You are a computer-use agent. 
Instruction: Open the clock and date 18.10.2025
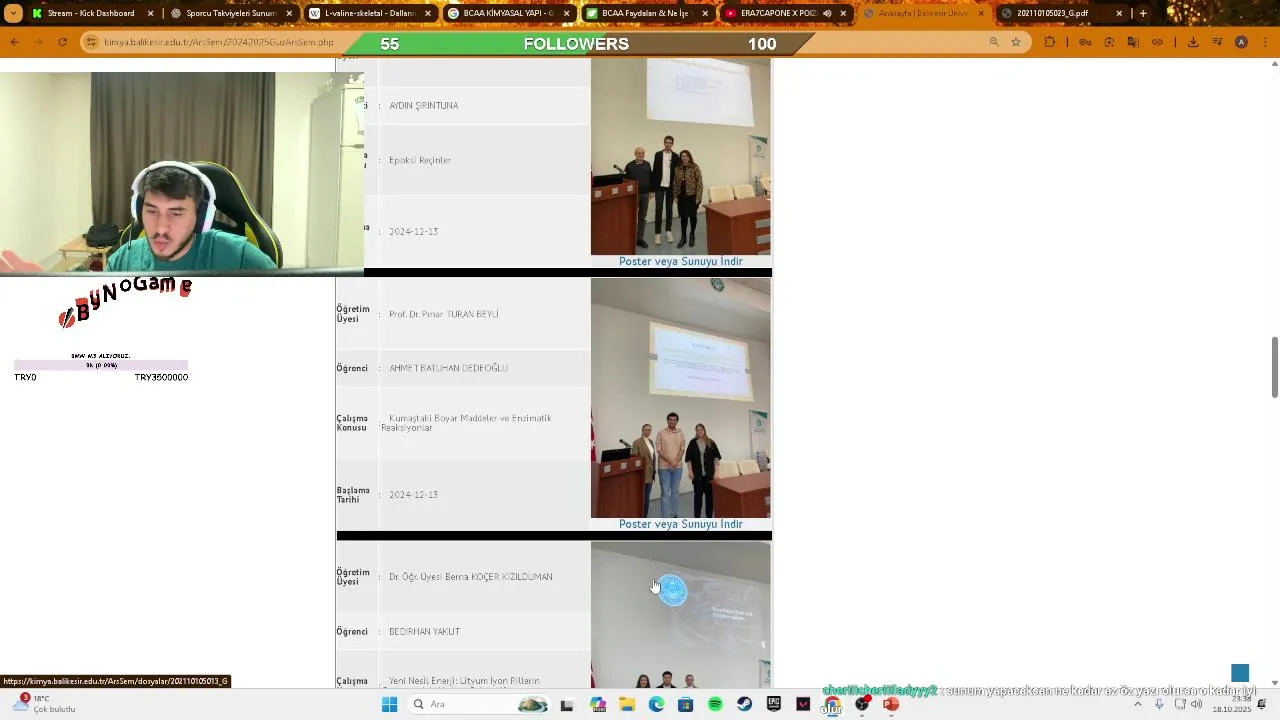click(x=1232, y=704)
